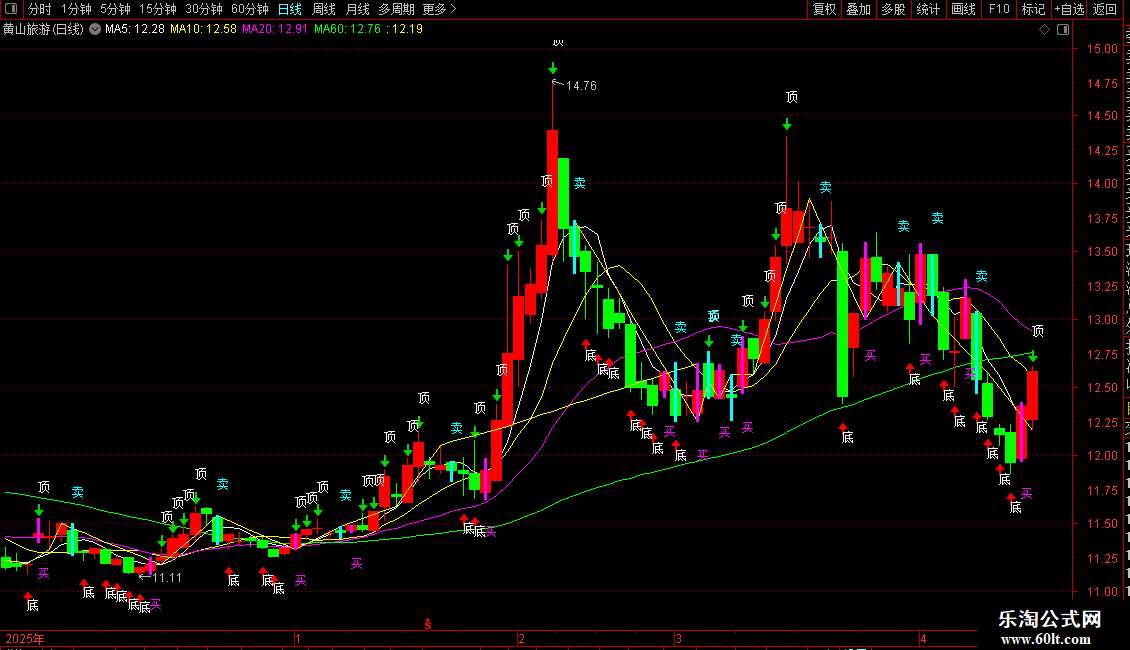Switch to the 分时 chart tab
Viewport: 1130px width, 650px height.
[40, 9]
